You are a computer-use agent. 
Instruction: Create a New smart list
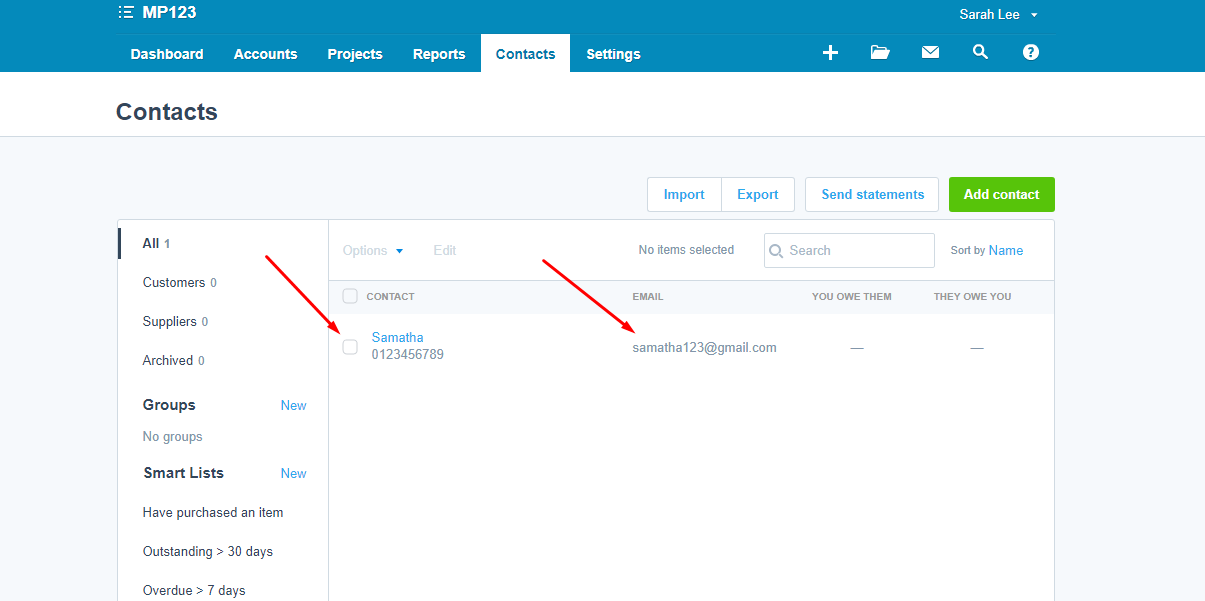click(293, 473)
